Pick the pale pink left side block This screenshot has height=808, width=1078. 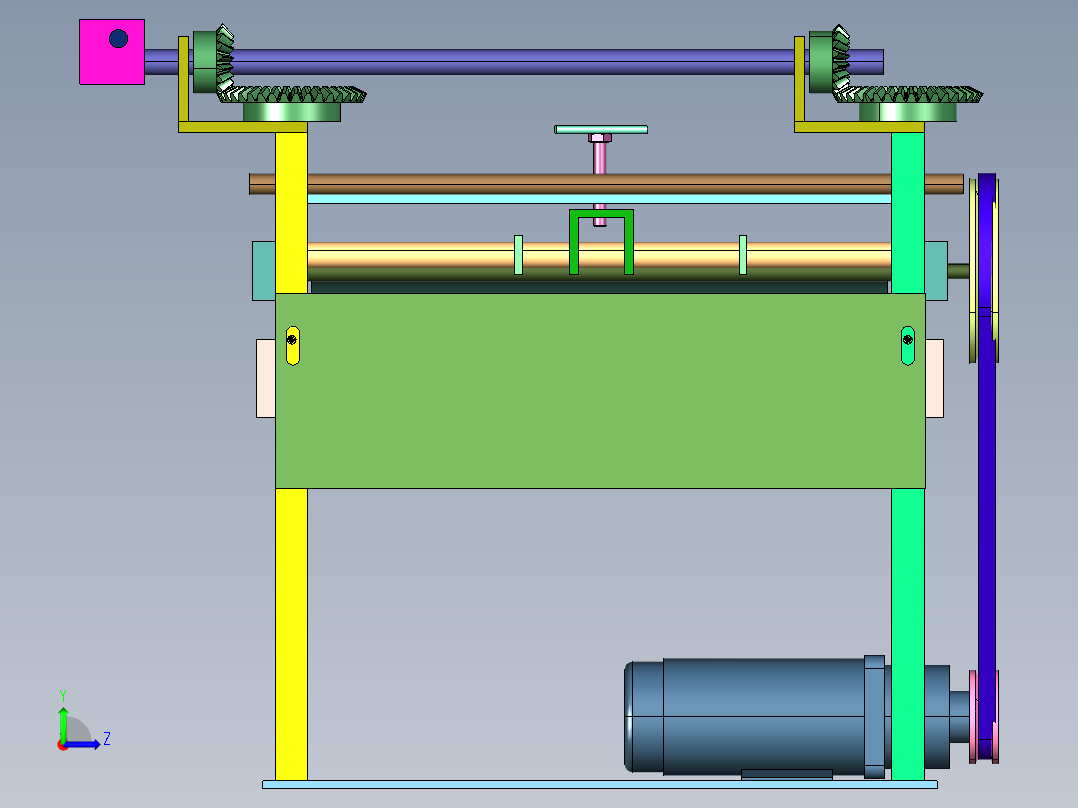pyautogui.click(x=266, y=378)
